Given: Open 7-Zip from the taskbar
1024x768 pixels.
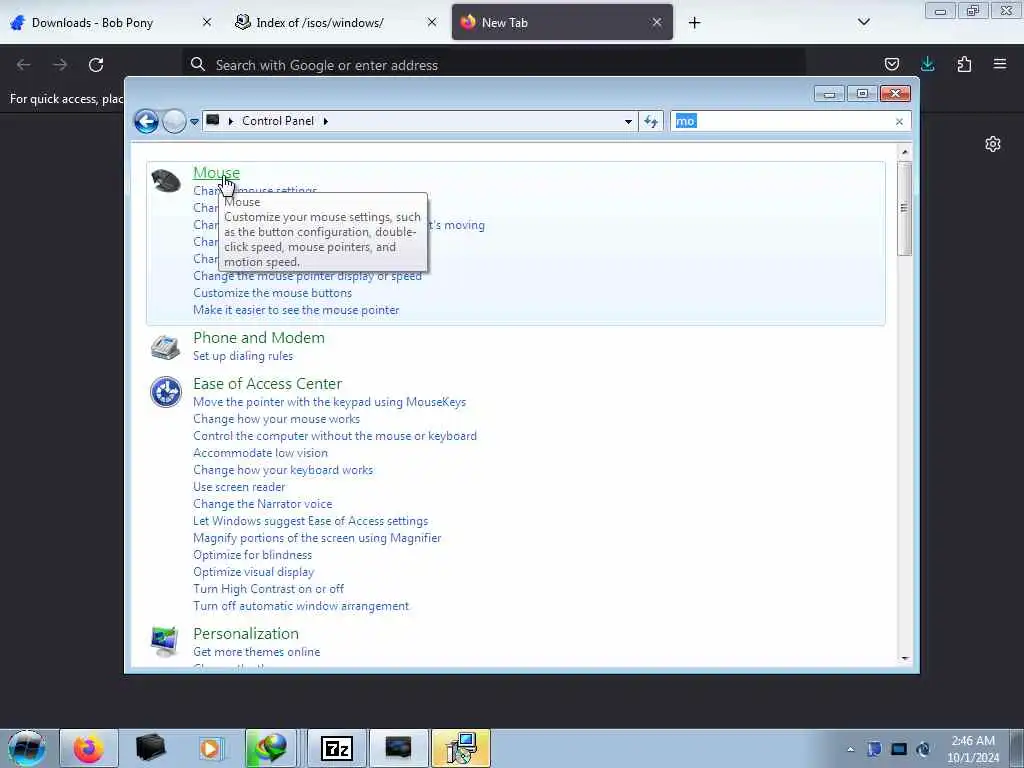Looking at the screenshot, I should [337, 748].
